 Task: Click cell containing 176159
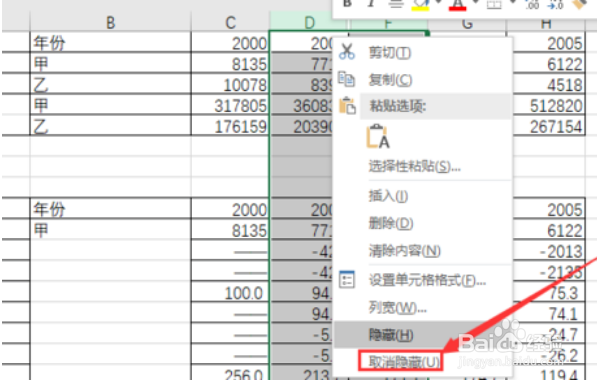click(230, 126)
